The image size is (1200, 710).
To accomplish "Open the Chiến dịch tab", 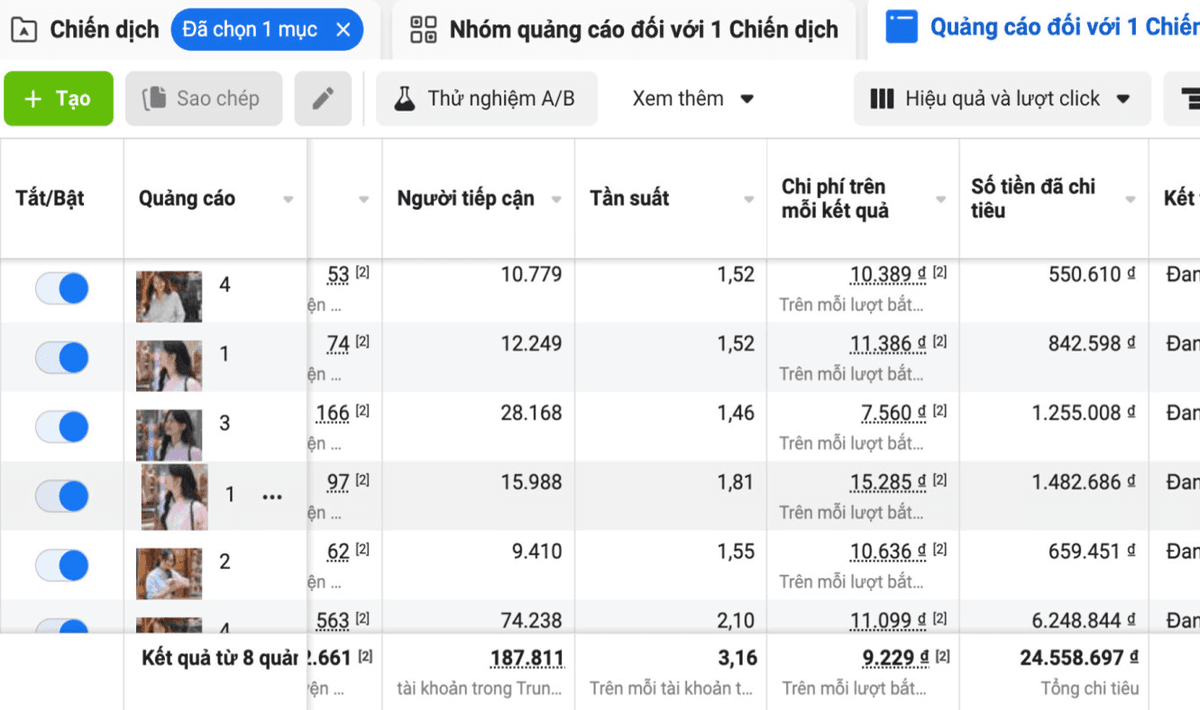I will [104, 30].
